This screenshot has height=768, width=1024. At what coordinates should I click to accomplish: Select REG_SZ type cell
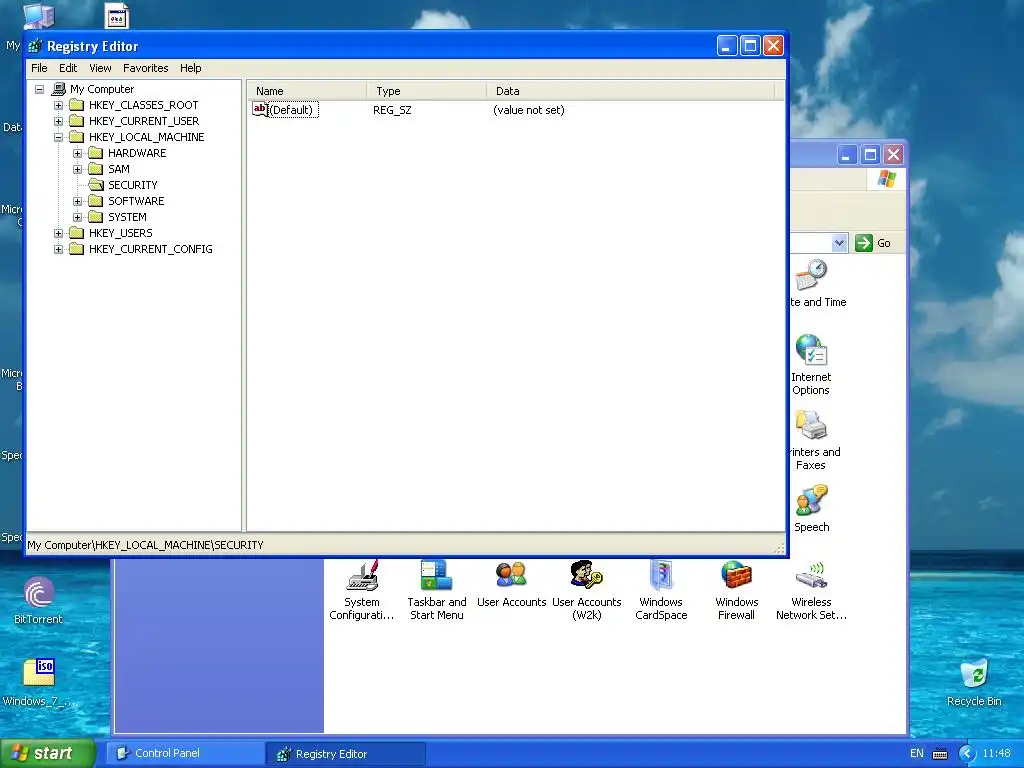pyautogui.click(x=392, y=110)
